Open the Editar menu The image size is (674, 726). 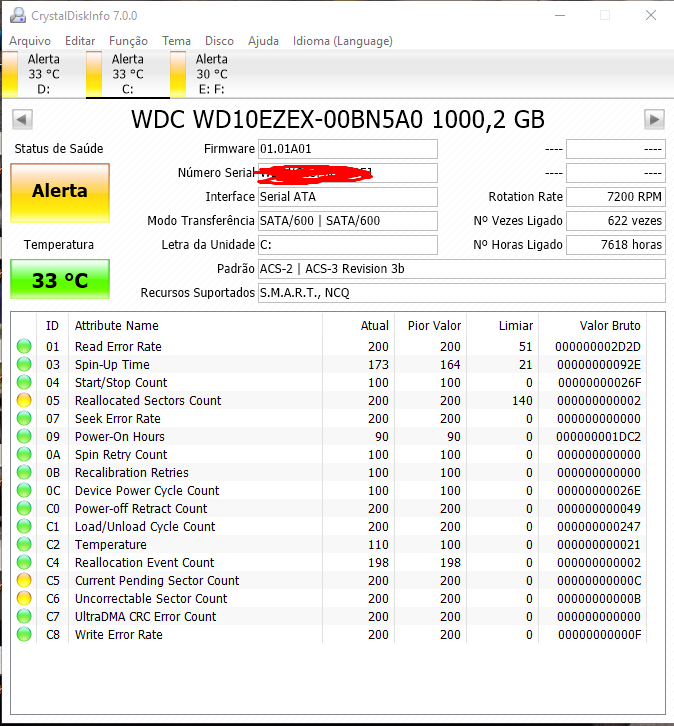pyautogui.click(x=80, y=41)
